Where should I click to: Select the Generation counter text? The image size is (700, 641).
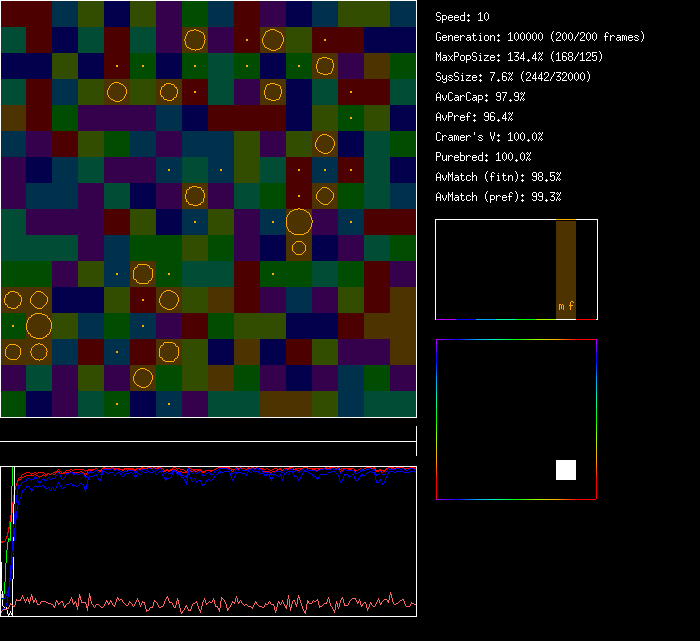(x=540, y=37)
